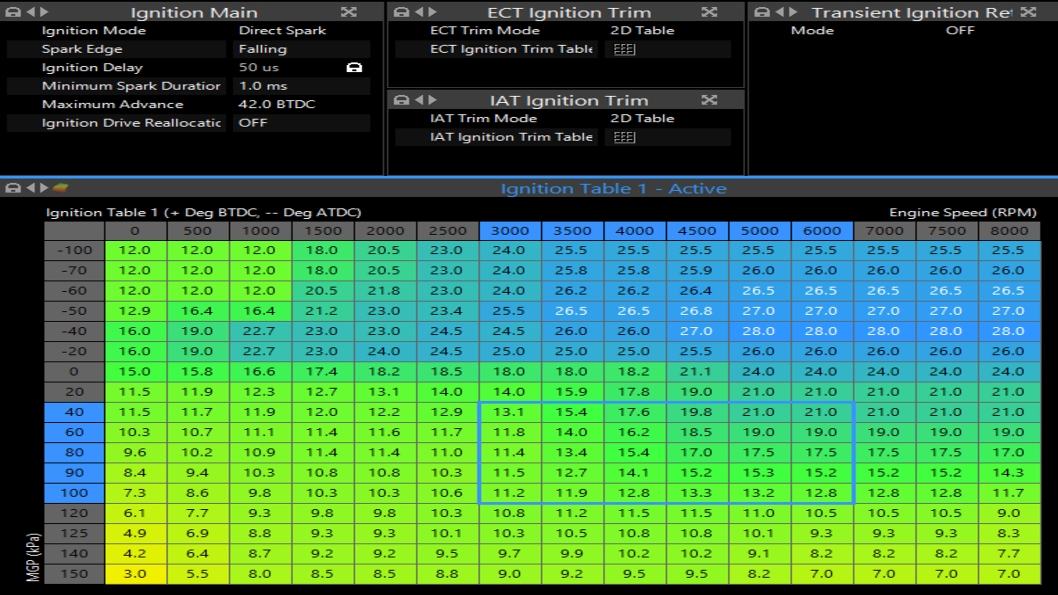The image size is (1058, 595).
Task: Click the colored icon in Ignition Table 1 header
Action: pyautogui.click(x=60, y=188)
